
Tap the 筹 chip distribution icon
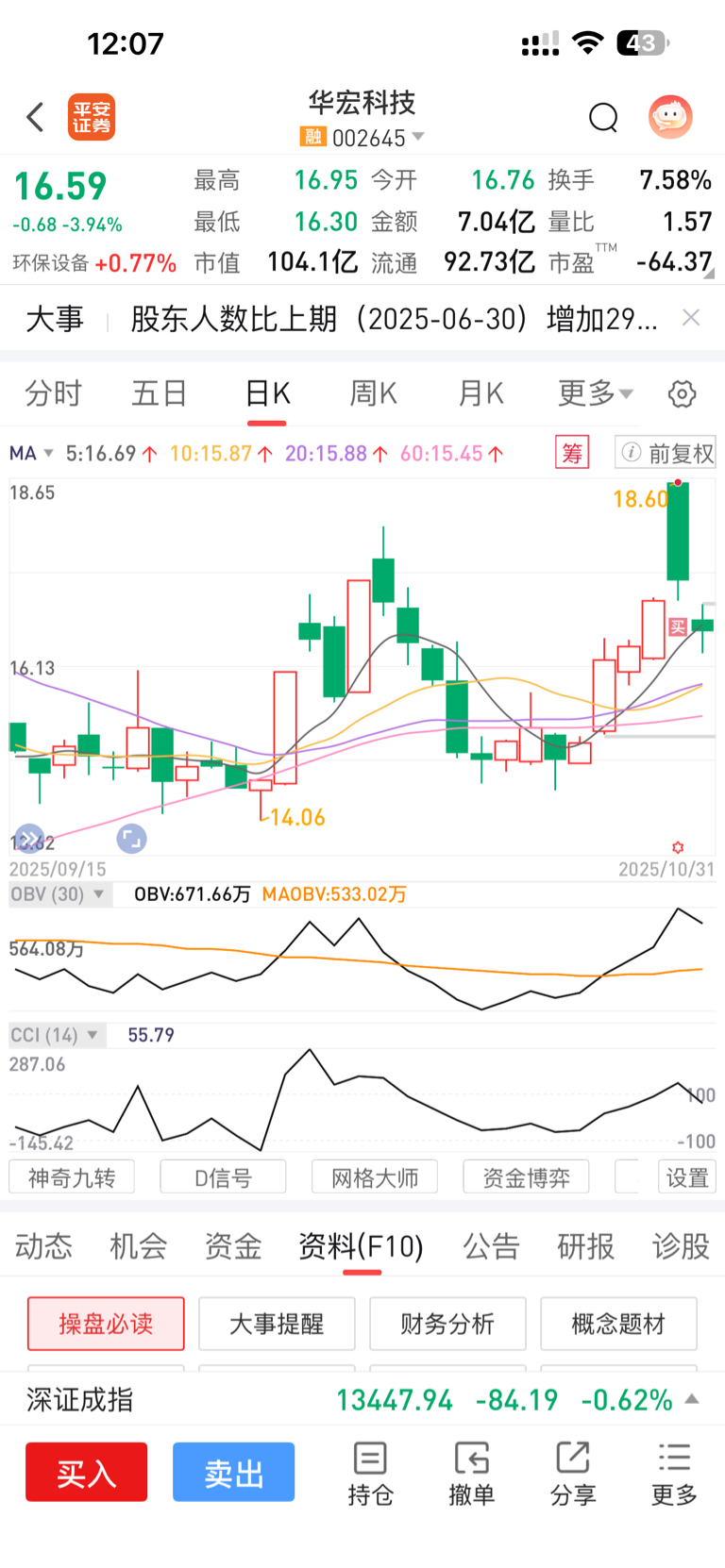(x=572, y=453)
